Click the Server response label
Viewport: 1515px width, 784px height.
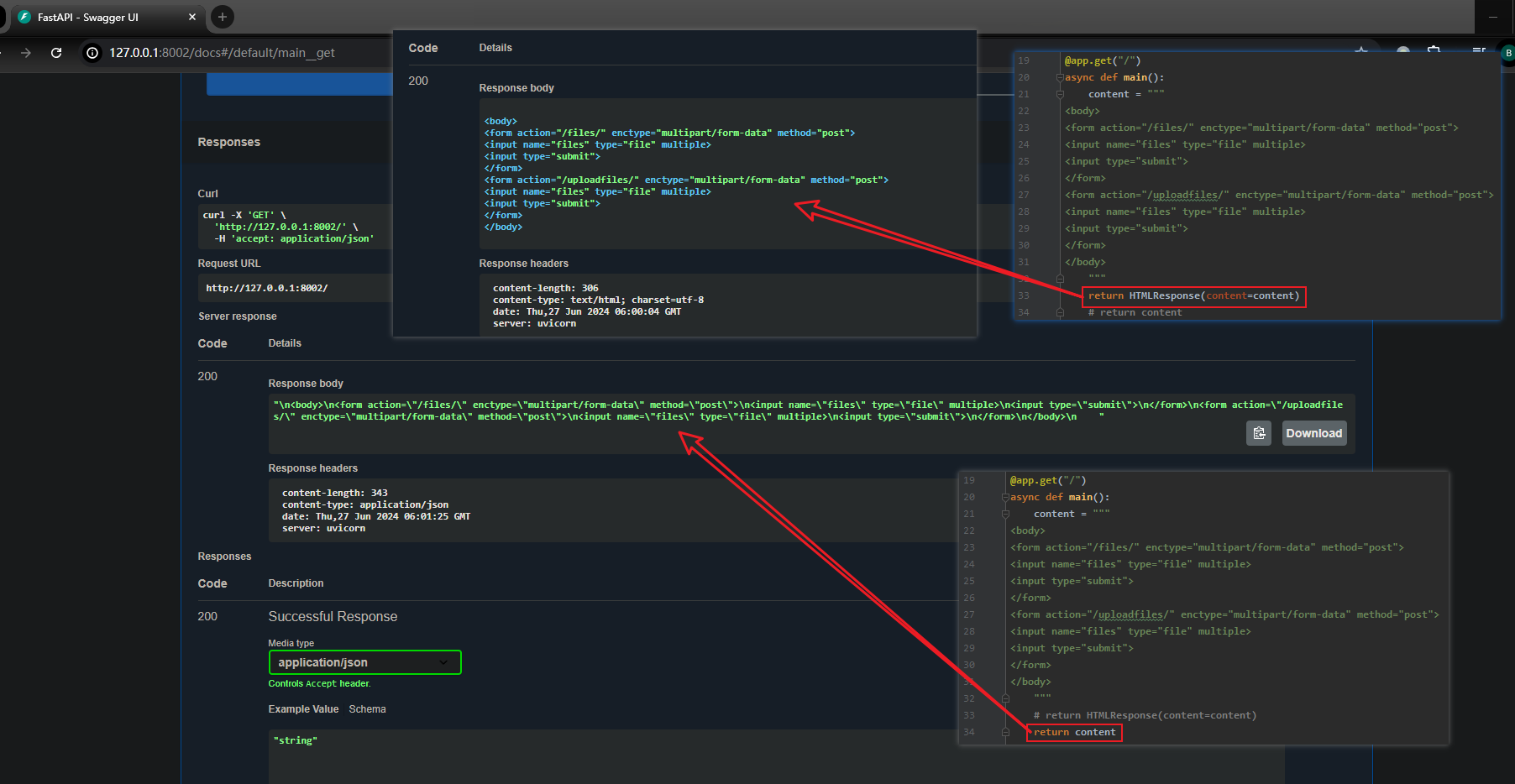238,316
